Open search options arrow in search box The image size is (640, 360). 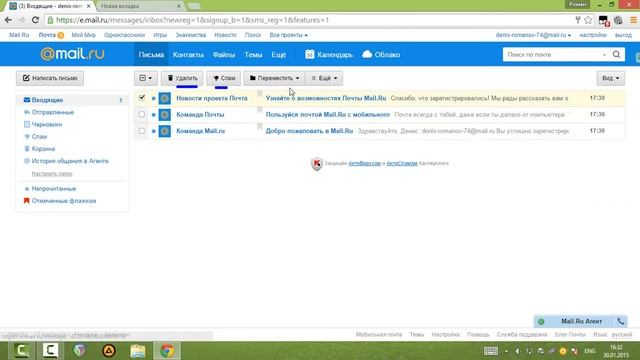(604, 55)
